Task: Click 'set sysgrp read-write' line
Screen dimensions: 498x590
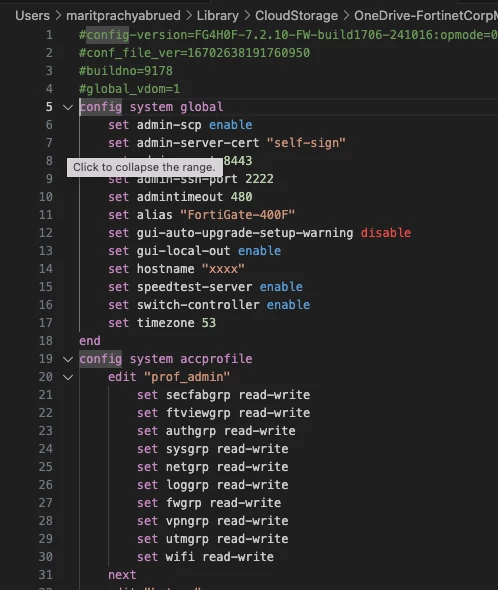Action: click(x=212, y=449)
